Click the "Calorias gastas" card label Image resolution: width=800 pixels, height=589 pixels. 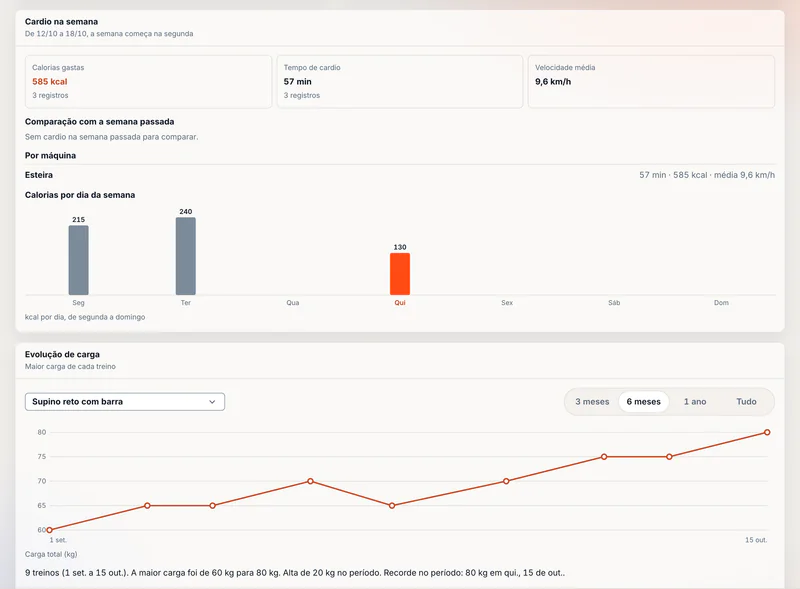pos(58,67)
